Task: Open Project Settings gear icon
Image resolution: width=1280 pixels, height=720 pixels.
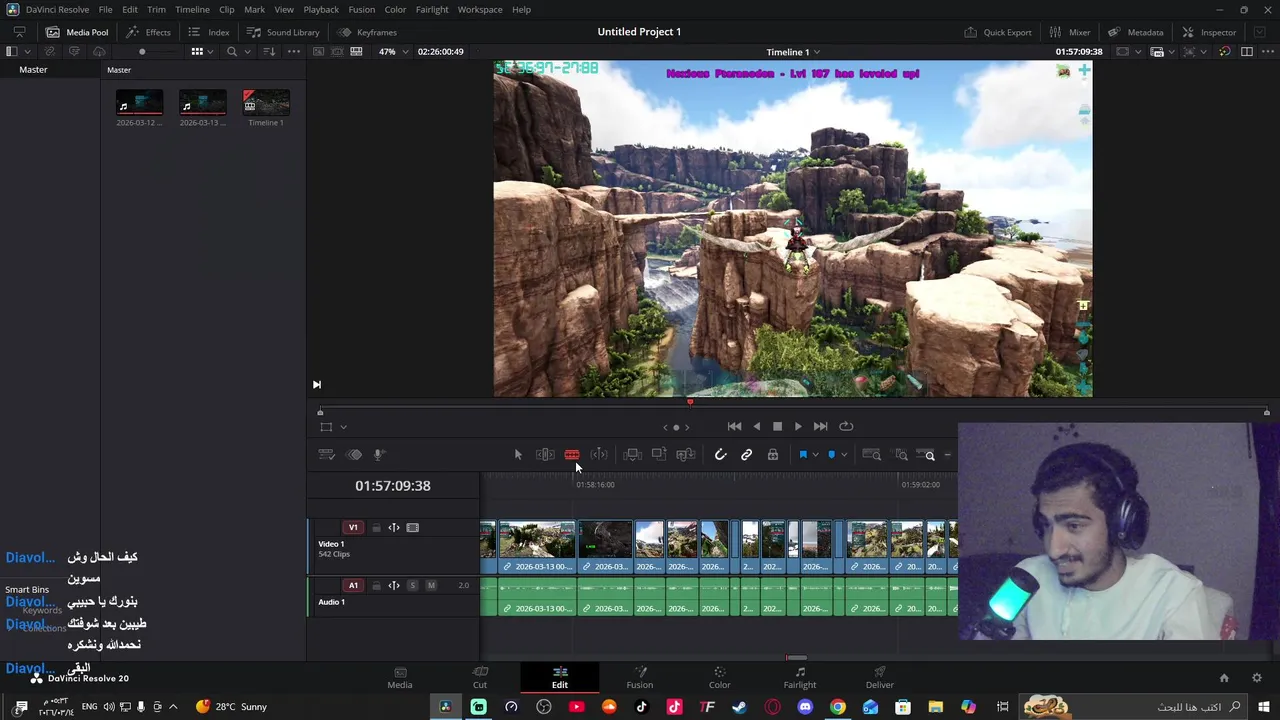Action: (1257, 678)
